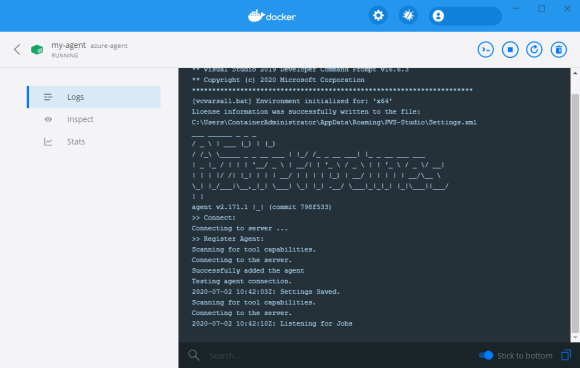Click the search magnifier icon
The height and width of the screenshot is (368, 580).
(x=194, y=355)
